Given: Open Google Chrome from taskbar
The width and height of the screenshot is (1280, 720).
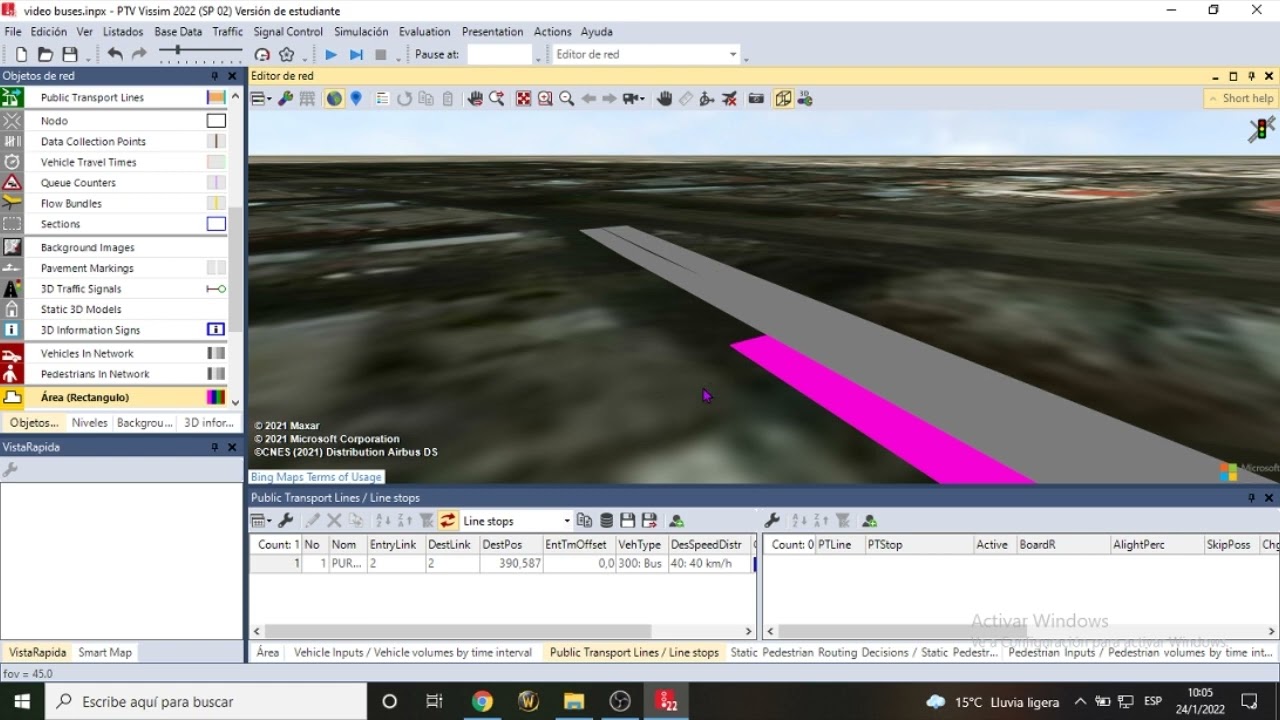Looking at the screenshot, I should click(x=482, y=702).
